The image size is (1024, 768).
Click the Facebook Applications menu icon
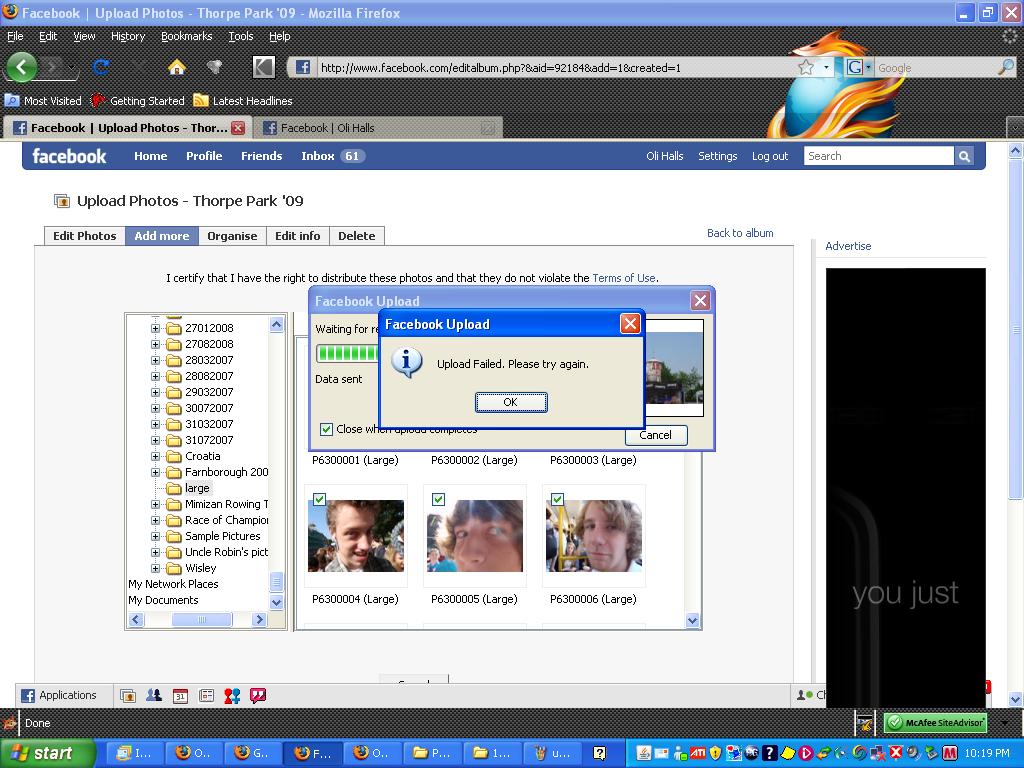click(28, 696)
